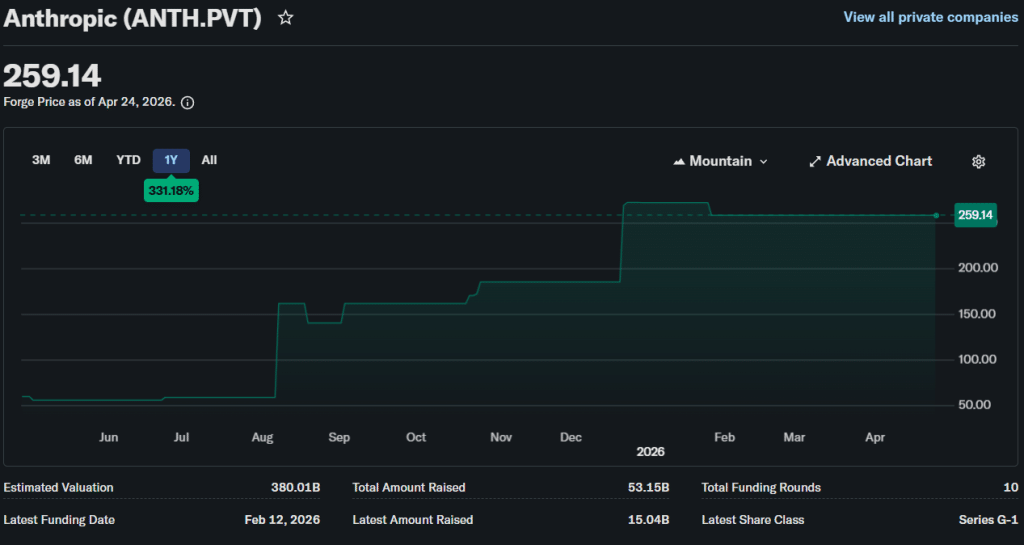View all private companies link
This screenshot has height=545, width=1024.
point(931,17)
